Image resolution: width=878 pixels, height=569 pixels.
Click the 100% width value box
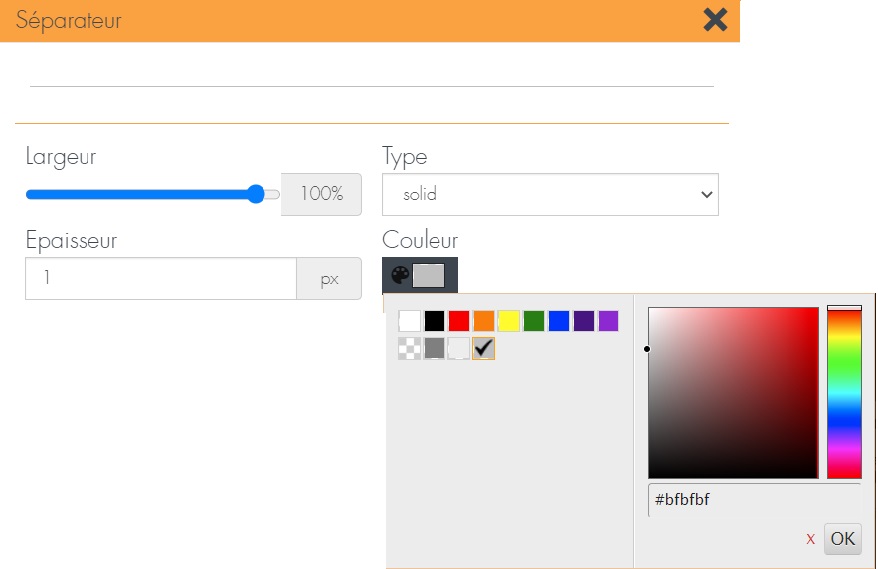pos(321,194)
